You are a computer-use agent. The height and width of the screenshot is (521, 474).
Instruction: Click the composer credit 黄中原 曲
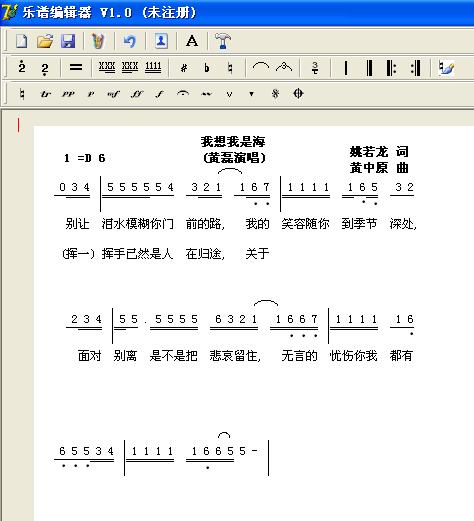tap(379, 168)
